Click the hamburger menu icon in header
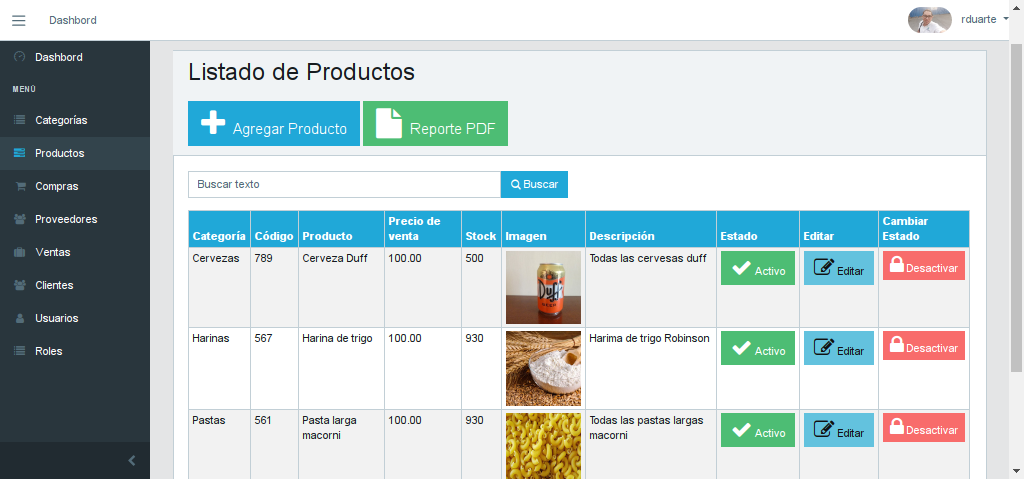 [x=18, y=21]
